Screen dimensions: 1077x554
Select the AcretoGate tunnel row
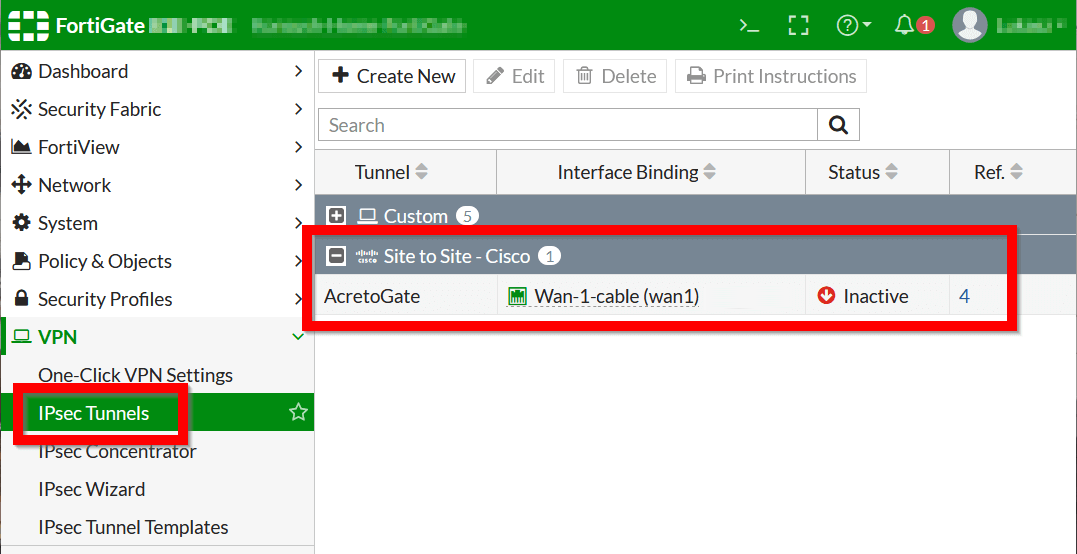point(696,297)
